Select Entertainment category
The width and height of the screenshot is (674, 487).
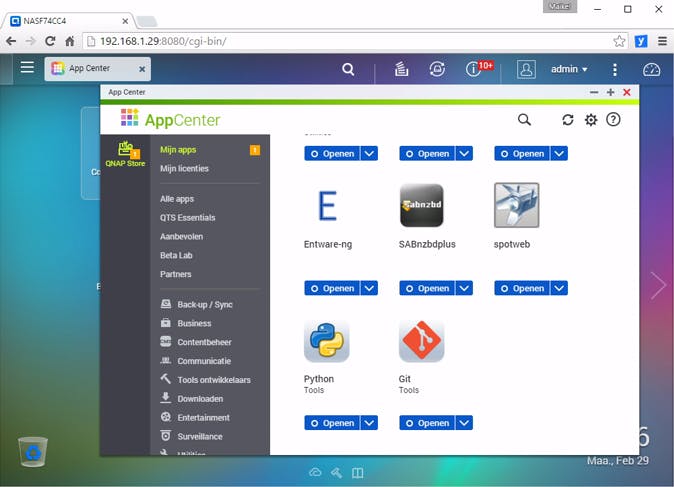[195, 417]
